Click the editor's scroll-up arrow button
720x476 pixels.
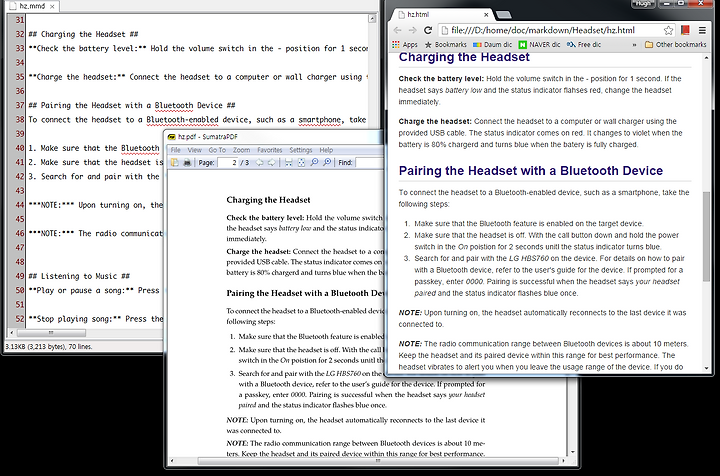372,19
